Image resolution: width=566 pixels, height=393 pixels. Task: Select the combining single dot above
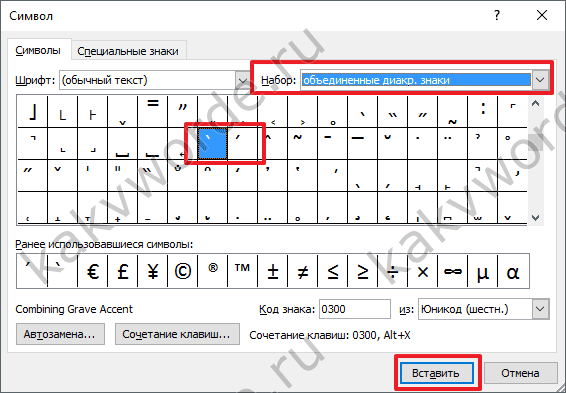click(x=422, y=143)
